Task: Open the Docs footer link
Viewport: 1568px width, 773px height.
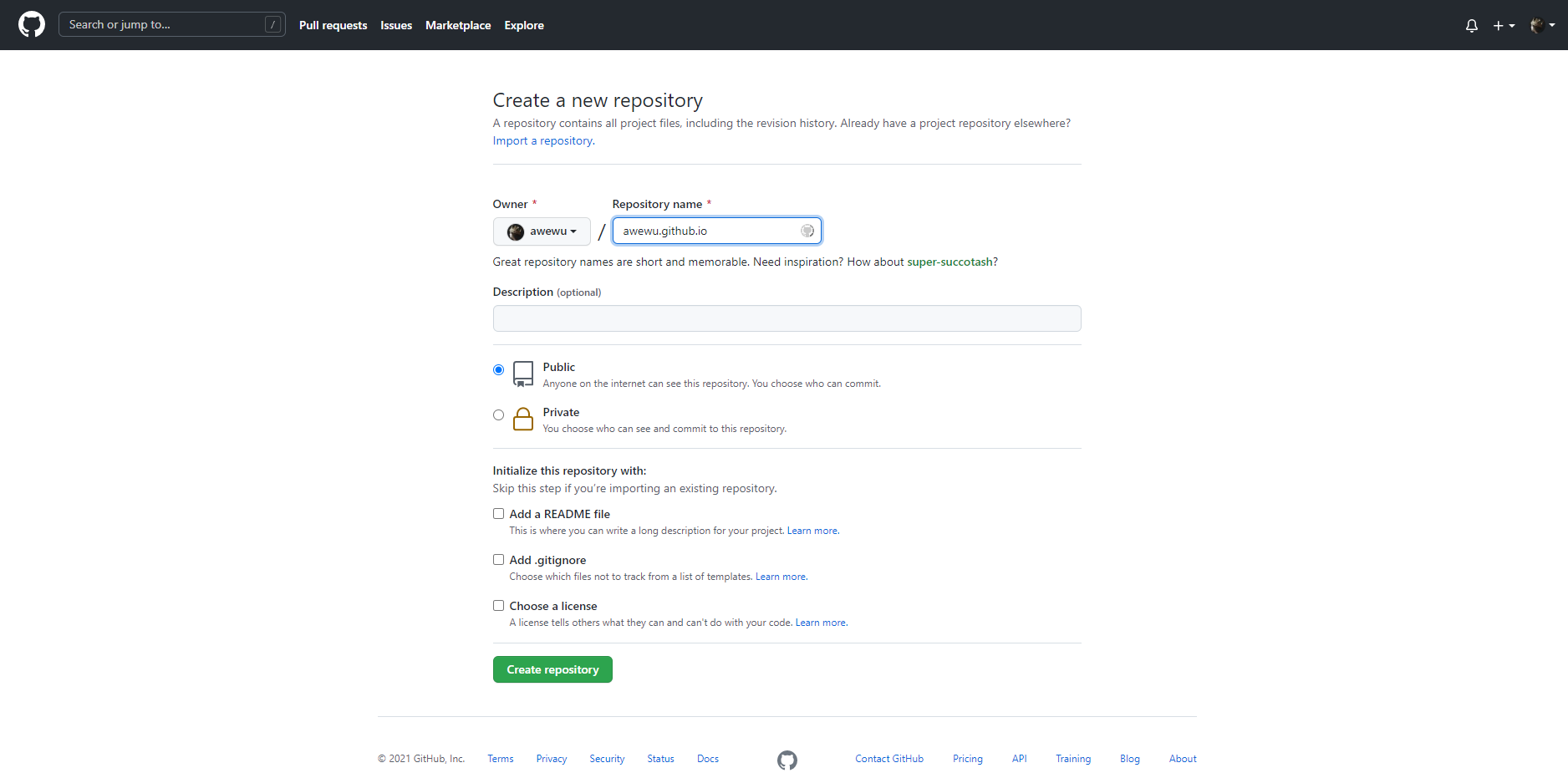Action: [x=708, y=759]
